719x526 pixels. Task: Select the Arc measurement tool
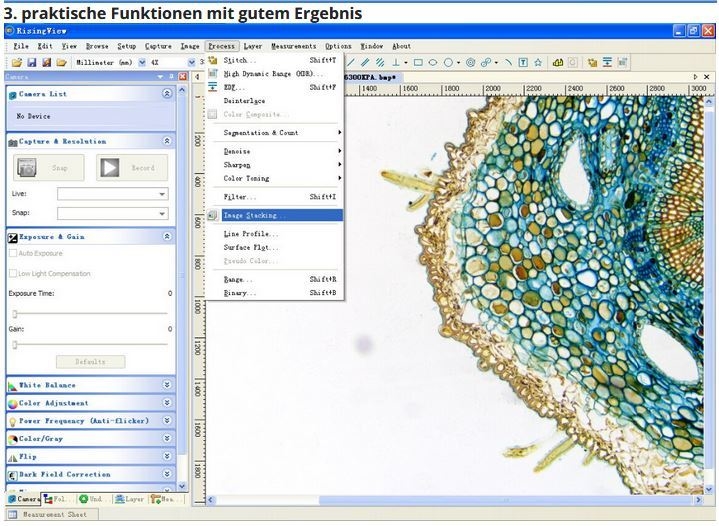508,62
